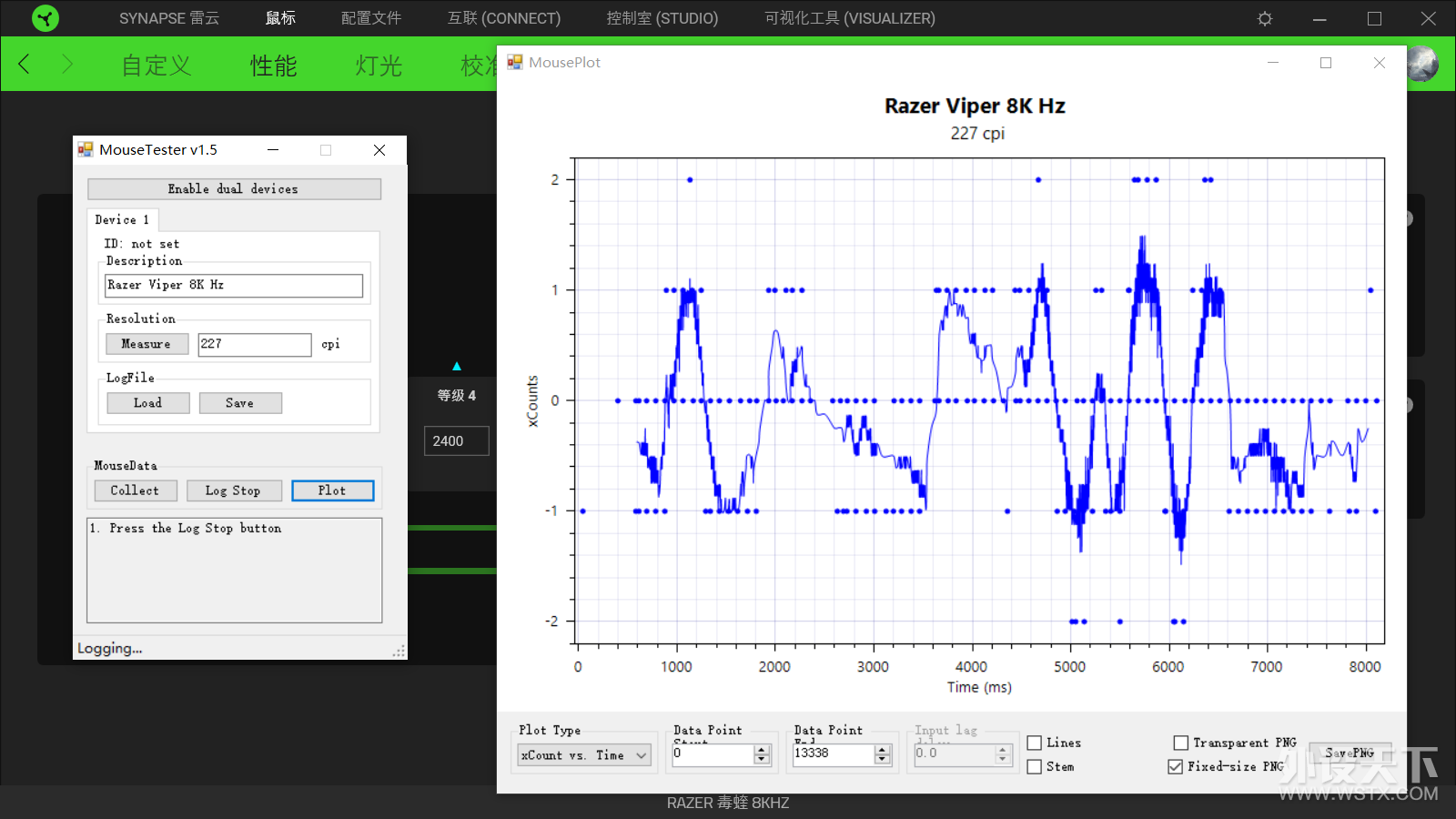Open the 互联 (CONNECT) tab

(504, 18)
